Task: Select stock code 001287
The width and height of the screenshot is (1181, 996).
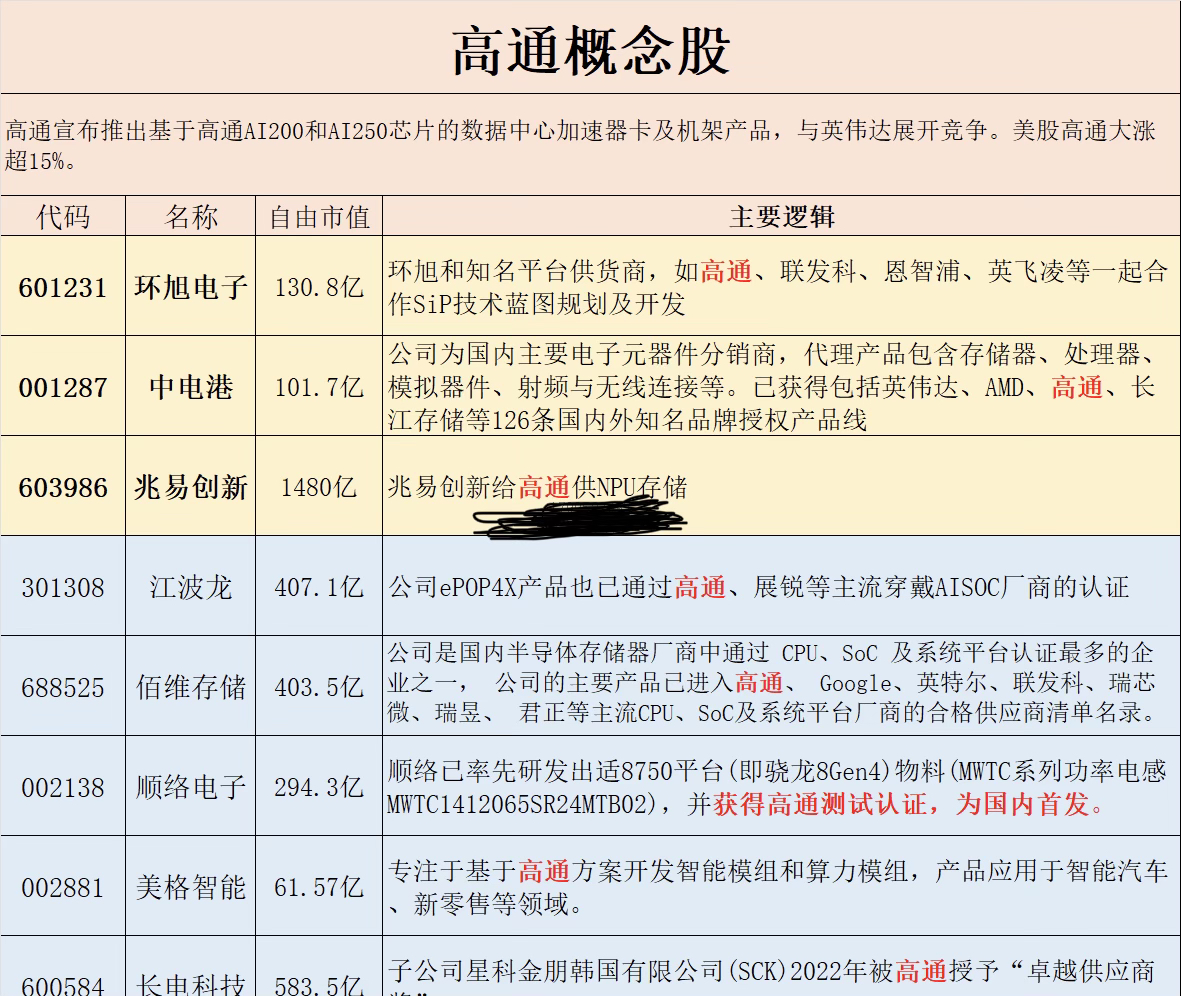Action: pyautogui.click(x=63, y=387)
